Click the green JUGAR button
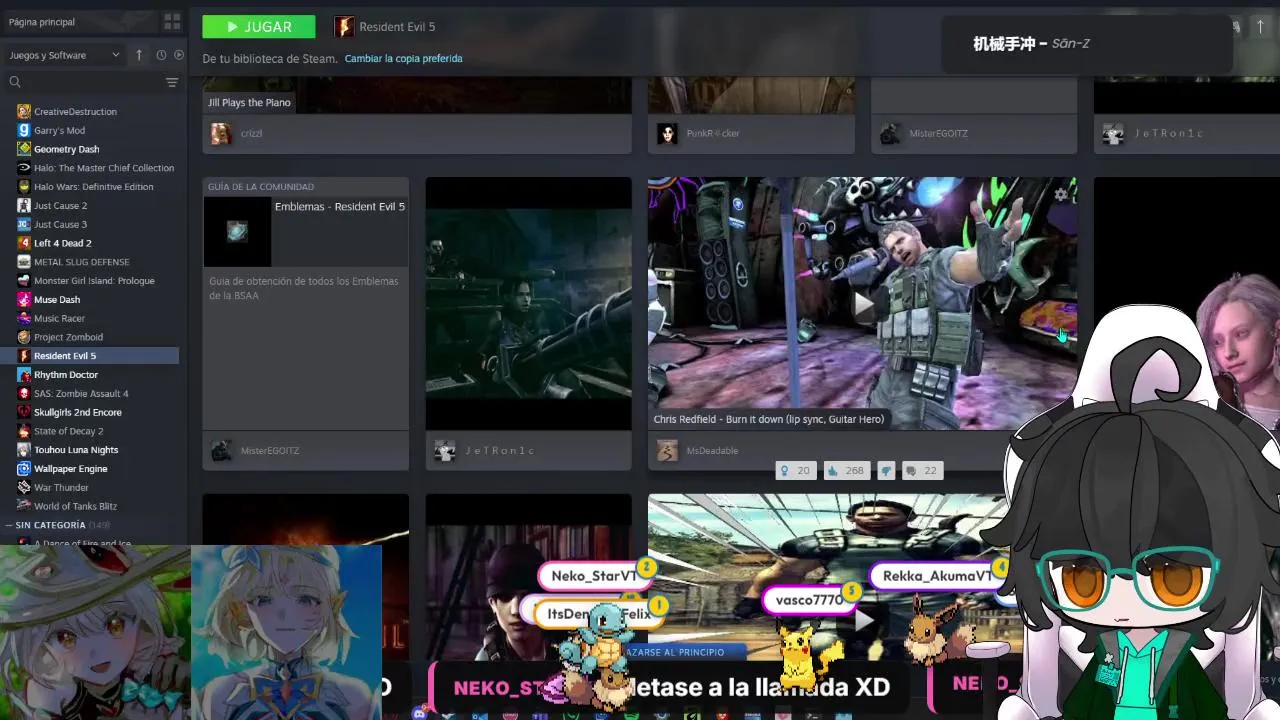Viewport: 1280px width, 720px height. [x=258, y=27]
